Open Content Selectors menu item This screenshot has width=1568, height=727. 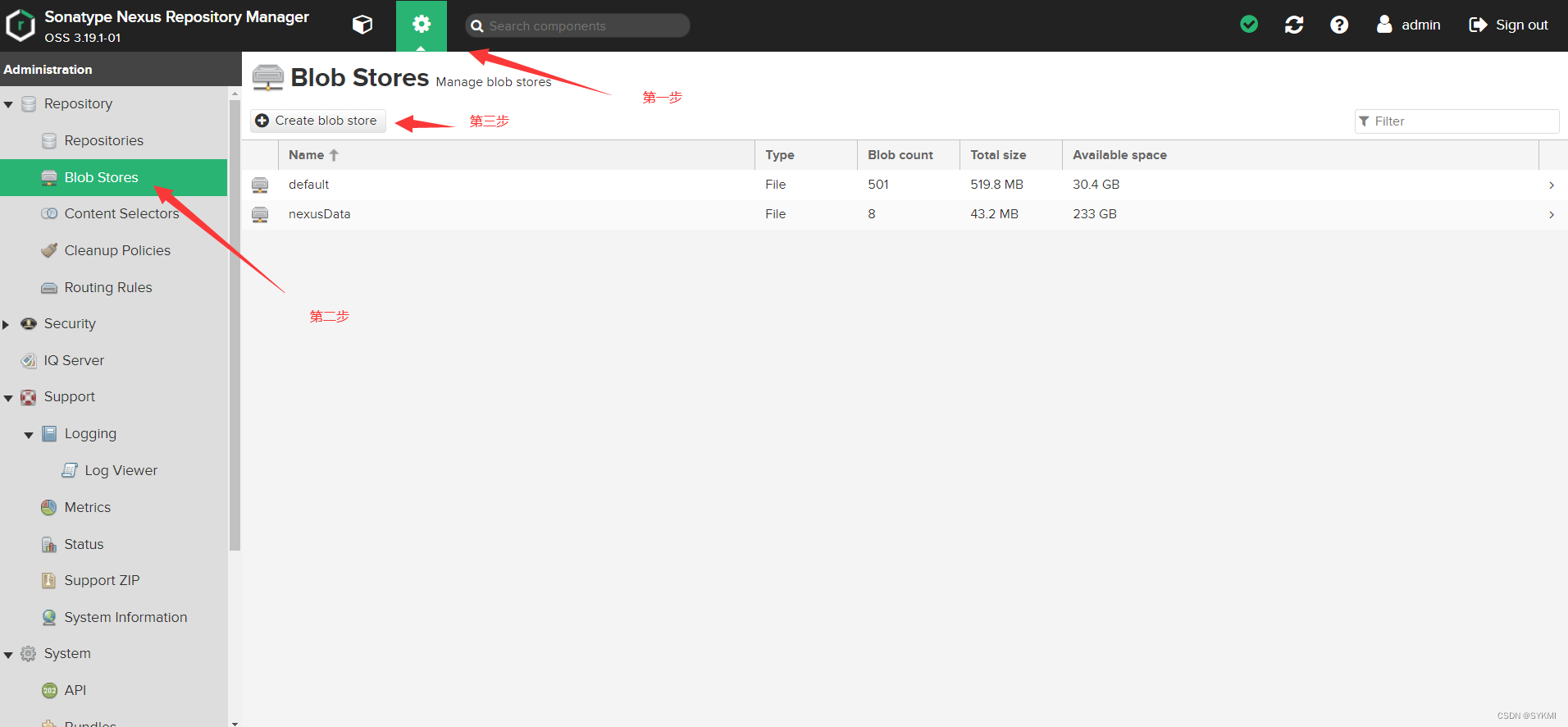click(114, 213)
